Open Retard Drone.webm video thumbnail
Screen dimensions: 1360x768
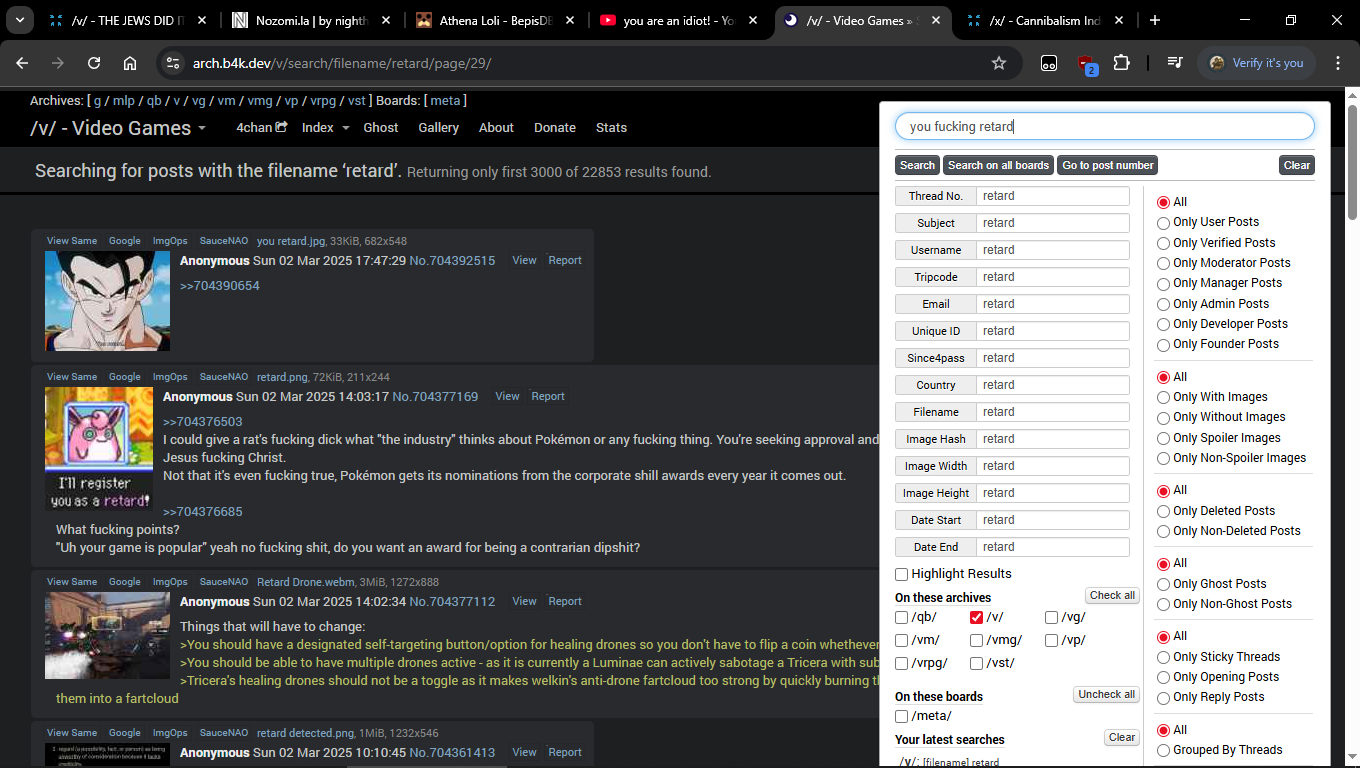(x=107, y=635)
